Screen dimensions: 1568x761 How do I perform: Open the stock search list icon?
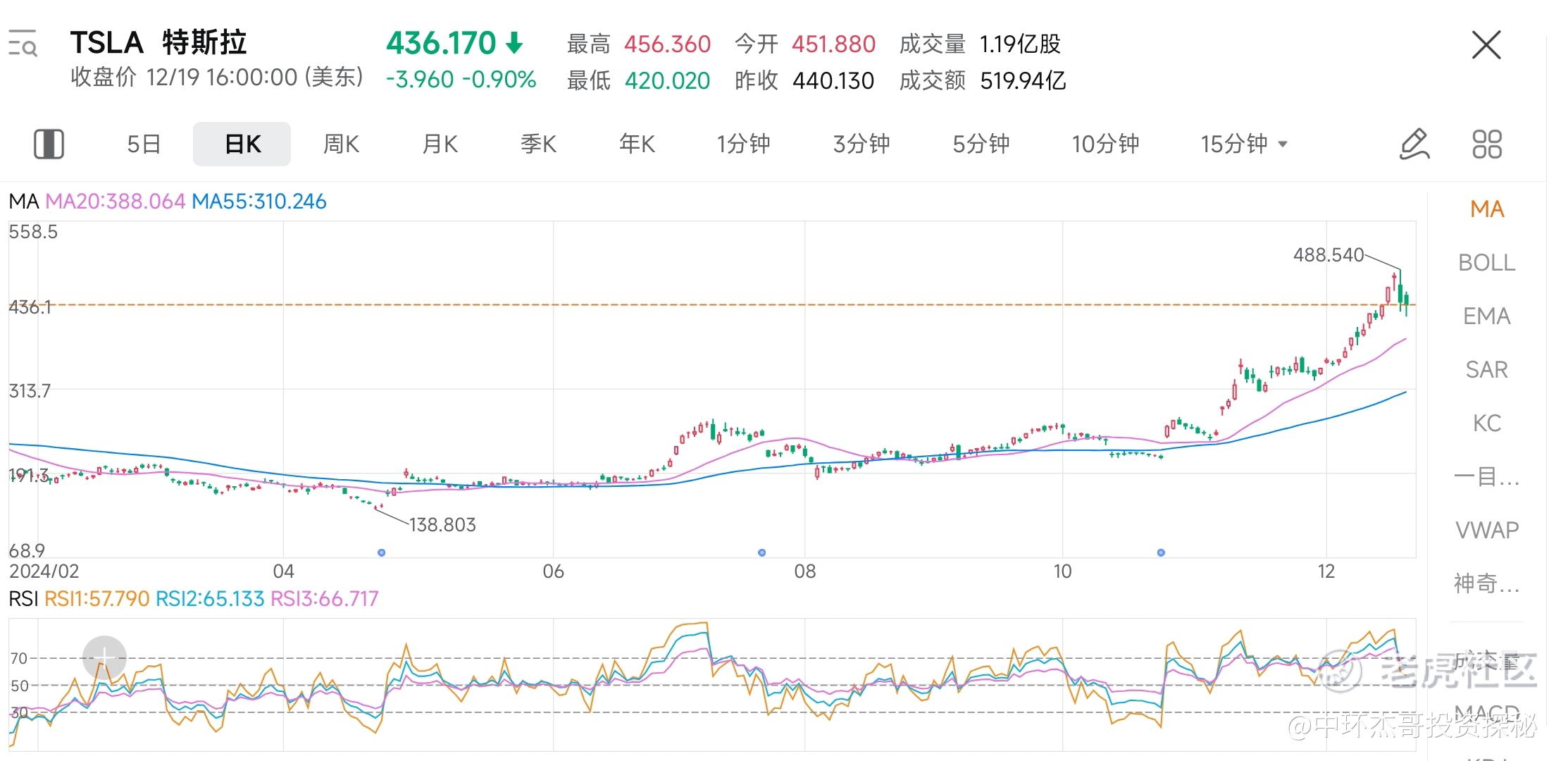point(23,44)
